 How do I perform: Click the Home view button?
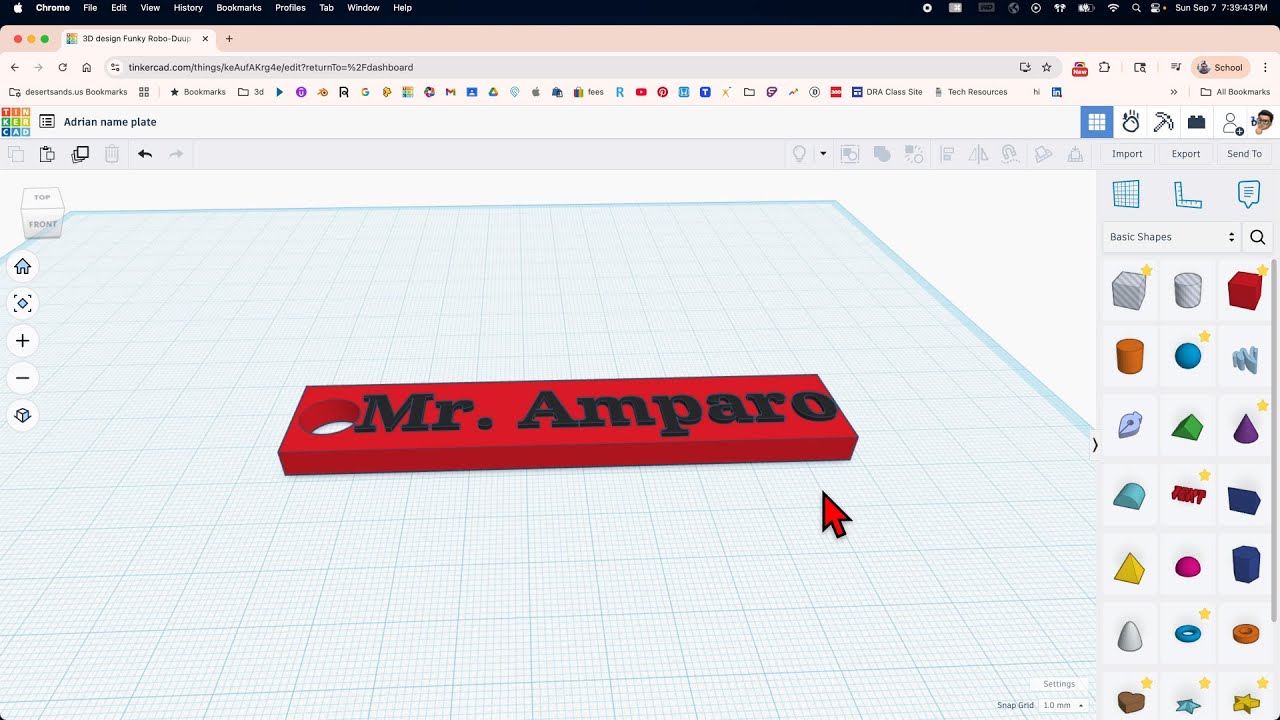(x=22, y=266)
